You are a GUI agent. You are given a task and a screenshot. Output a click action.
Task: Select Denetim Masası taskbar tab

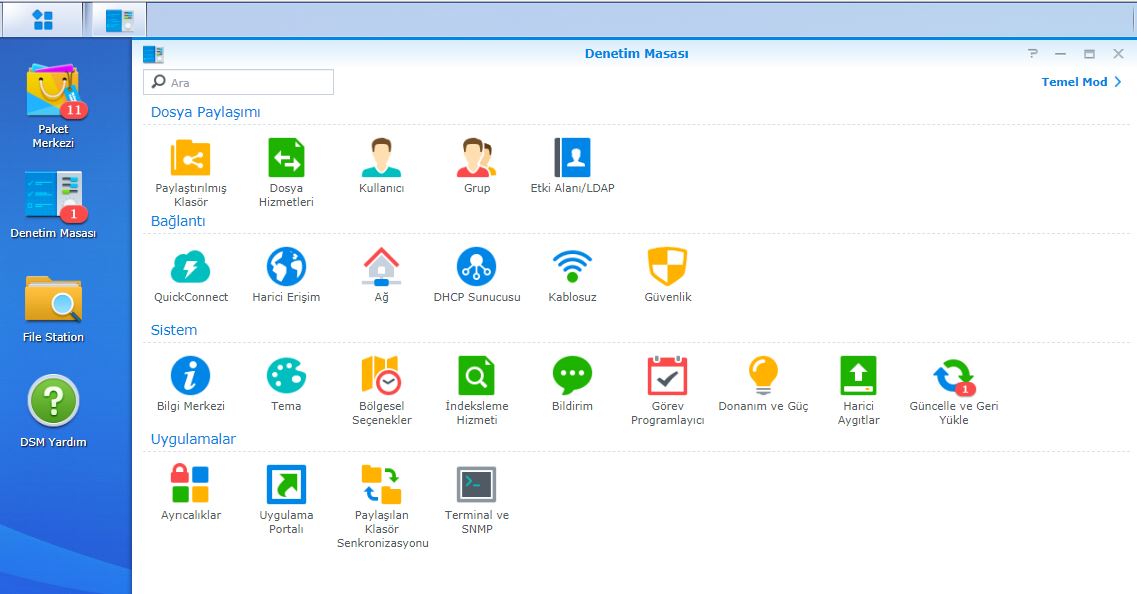[120, 19]
